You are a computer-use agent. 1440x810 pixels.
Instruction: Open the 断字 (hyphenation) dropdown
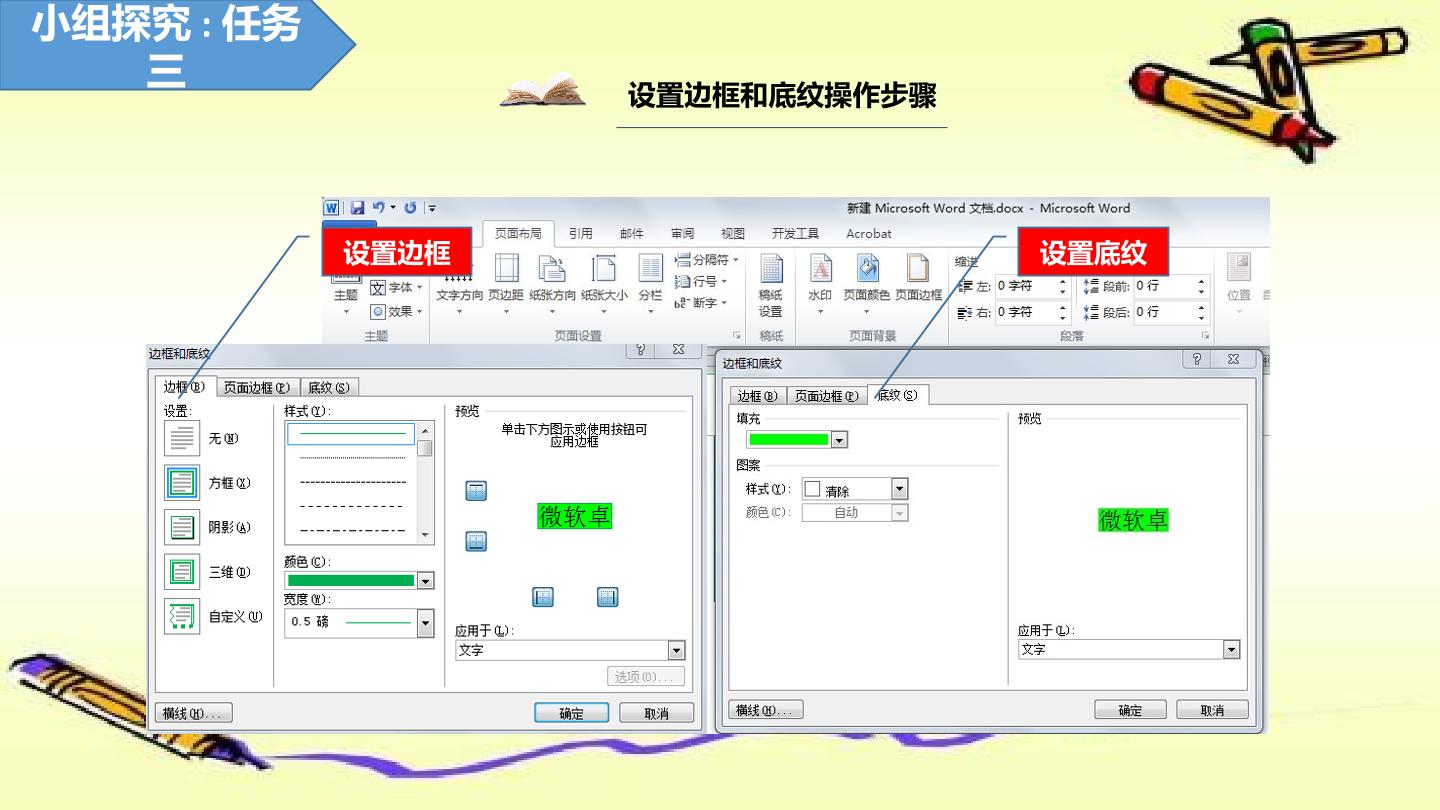click(x=702, y=303)
